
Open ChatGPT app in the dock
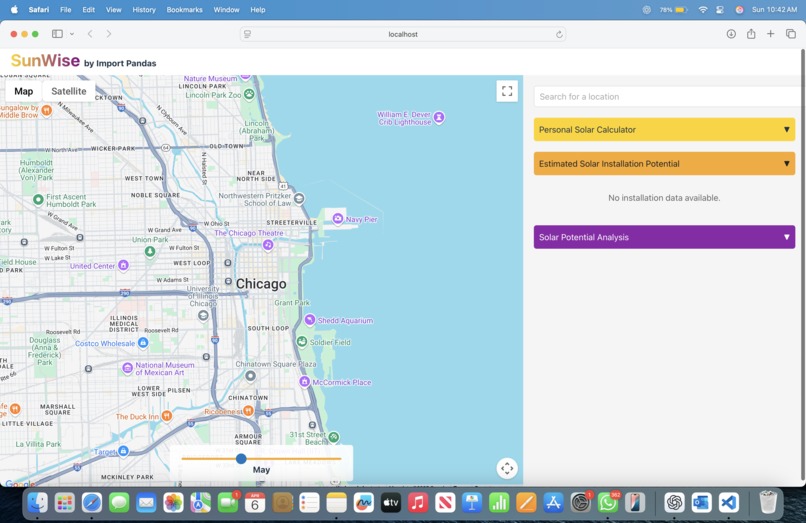(x=674, y=502)
